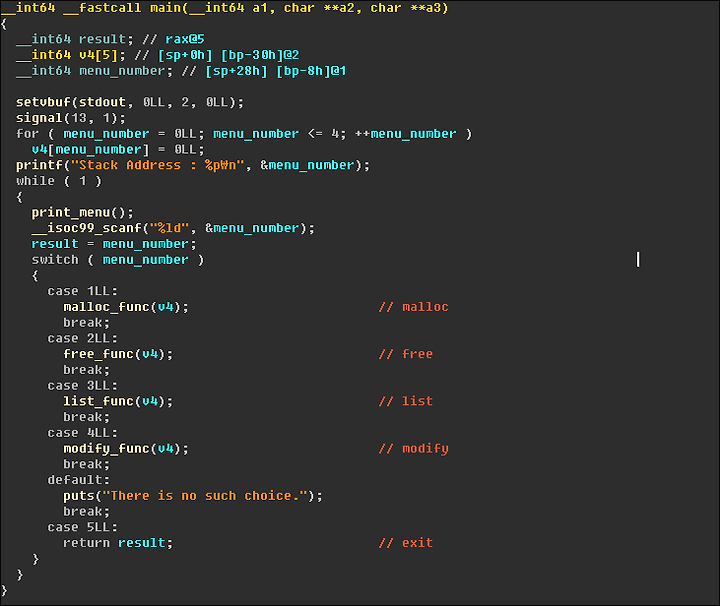This screenshot has width=720, height=606.
Task: Click the print_menu() call
Action: coord(83,213)
